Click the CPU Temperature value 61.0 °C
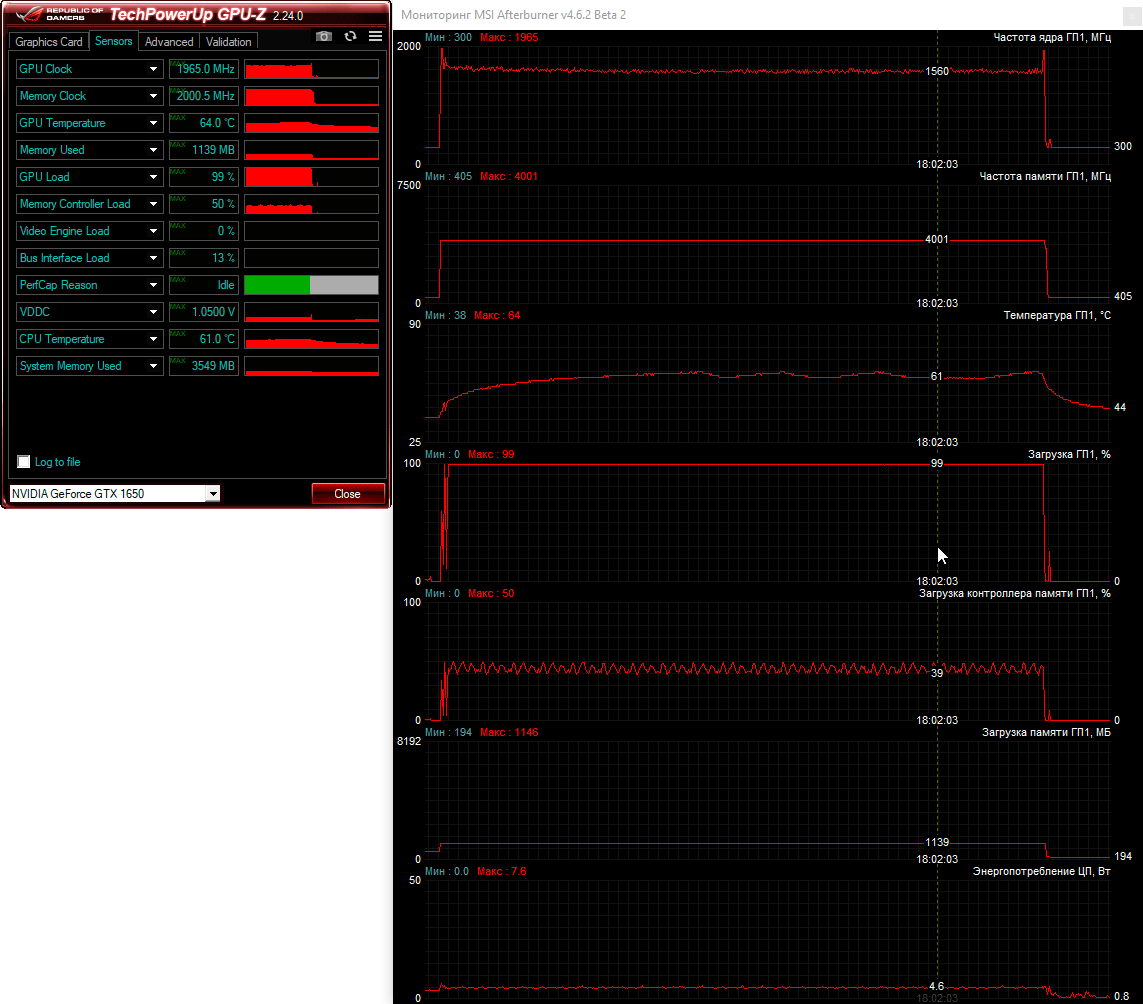The height and width of the screenshot is (1004, 1143). tap(204, 339)
